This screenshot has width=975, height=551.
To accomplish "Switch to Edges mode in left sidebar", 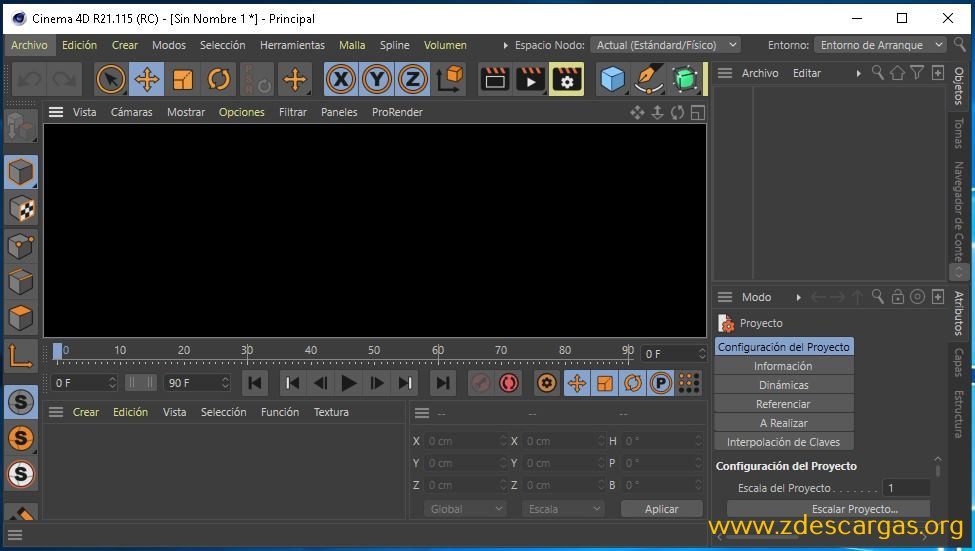I will (21, 281).
